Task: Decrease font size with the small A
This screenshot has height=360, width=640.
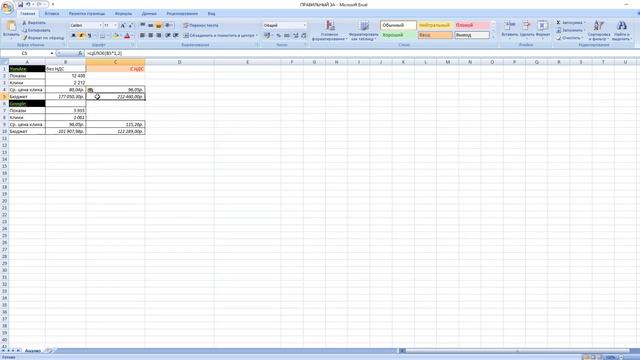Action: (x=130, y=25)
